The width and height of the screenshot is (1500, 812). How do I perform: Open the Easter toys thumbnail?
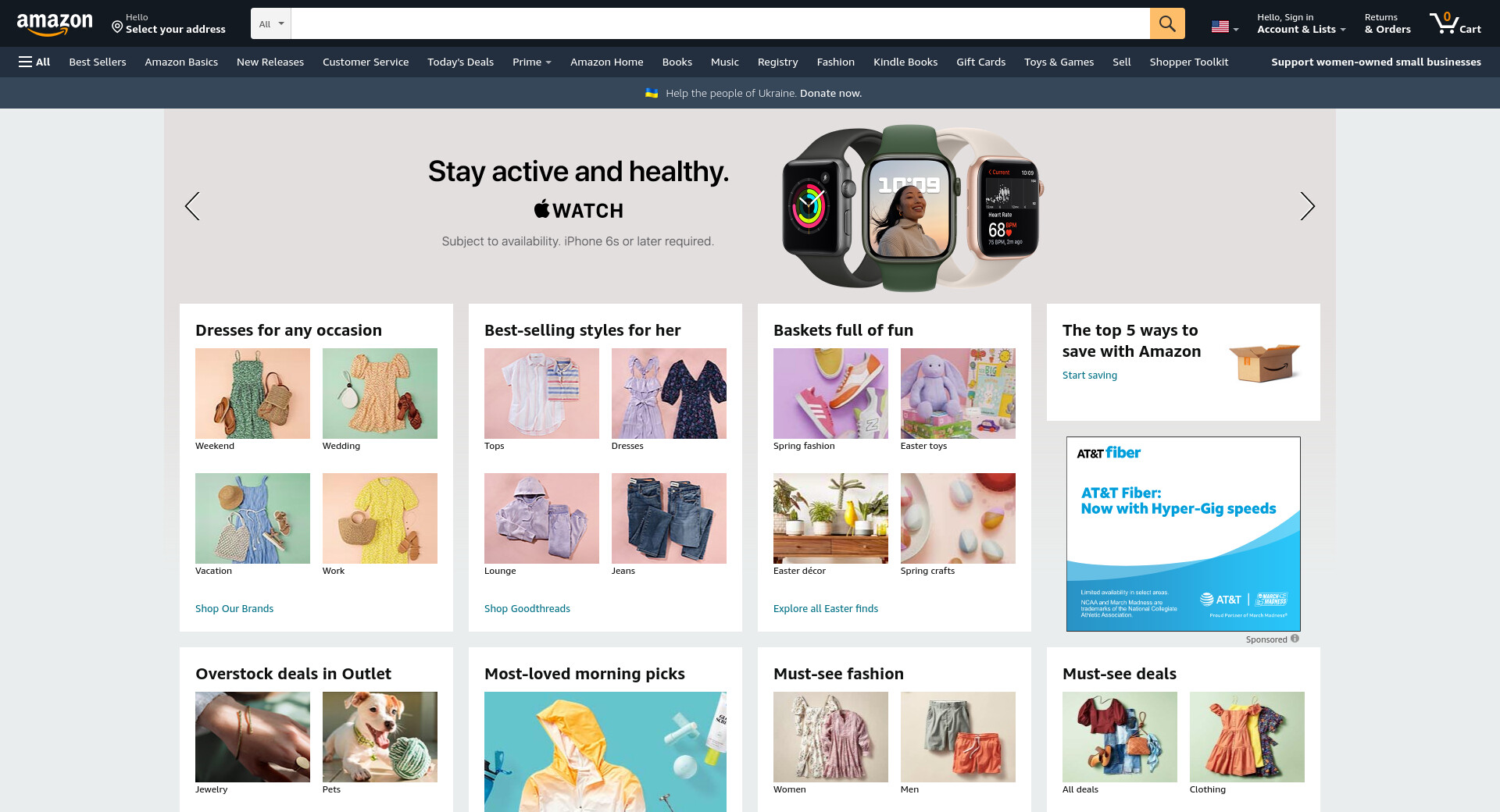pos(958,394)
